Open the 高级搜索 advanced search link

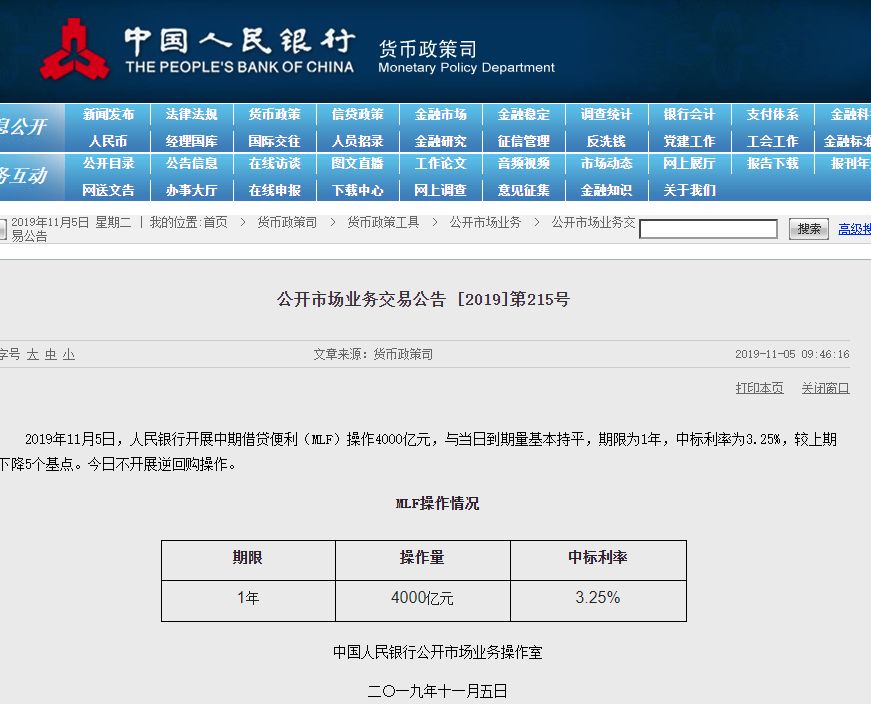click(x=854, y=230)
